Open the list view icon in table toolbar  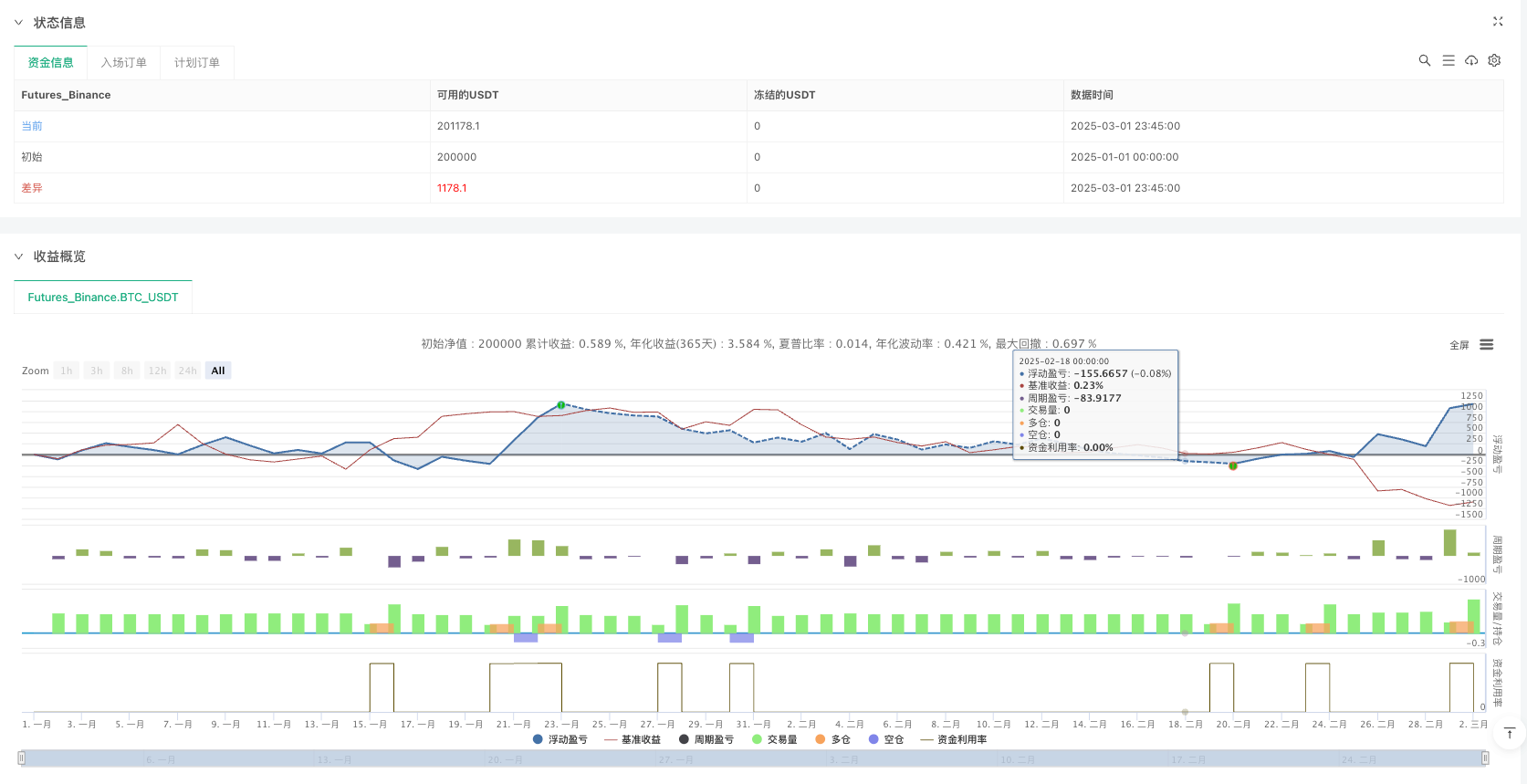(x=1448, y=60)
